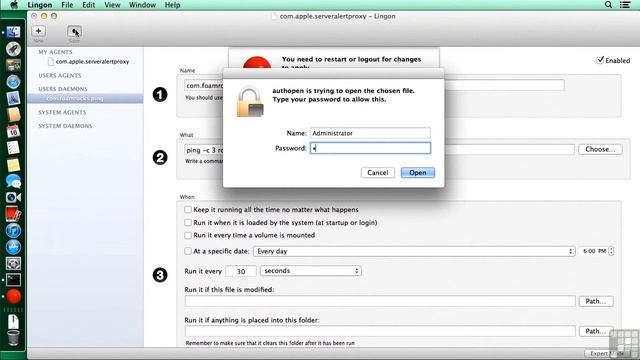Open the Edit menu

(89, 5)
